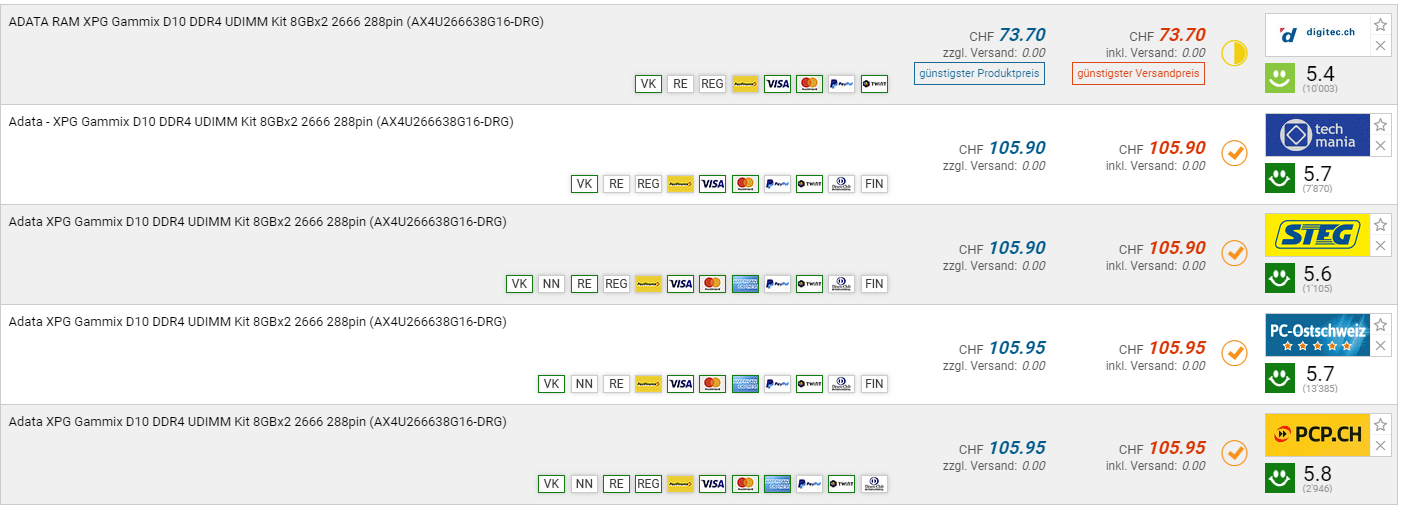Click the American Express icon in the STEG row
This screenshot has width=1406, height=508.
point(745,284)
